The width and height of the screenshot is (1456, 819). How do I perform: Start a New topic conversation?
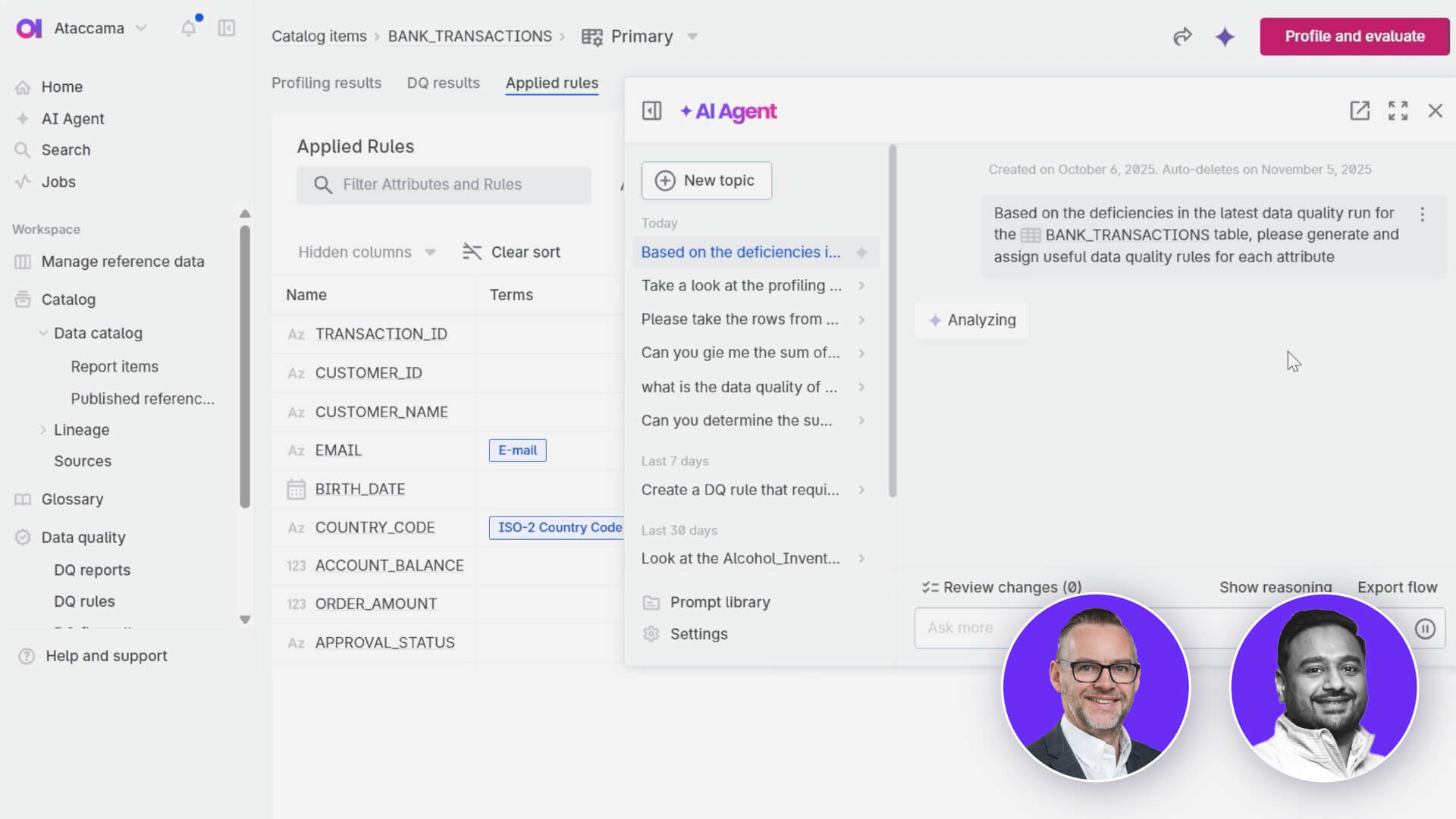coord(706,180)
